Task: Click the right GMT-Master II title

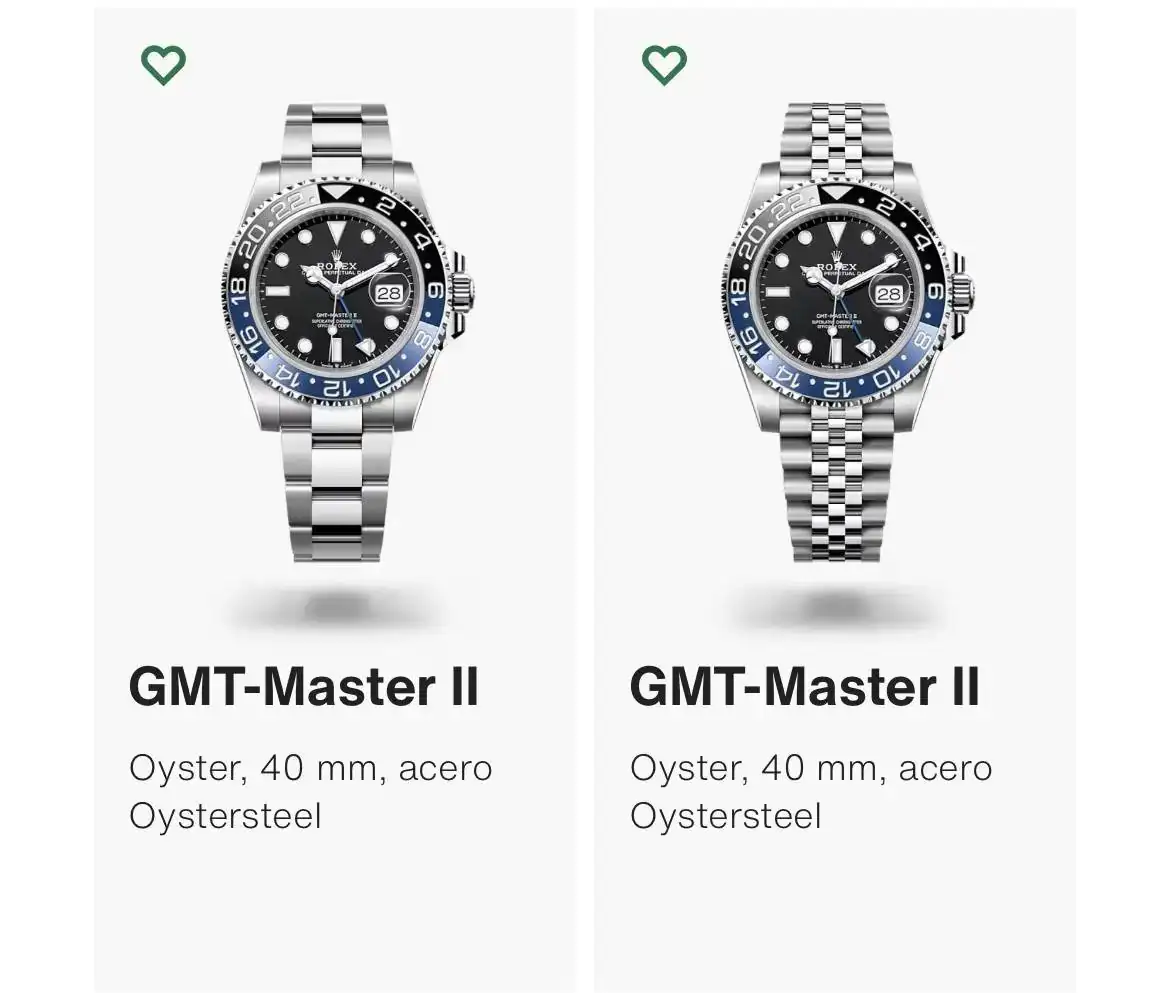Action: (805, 687)
